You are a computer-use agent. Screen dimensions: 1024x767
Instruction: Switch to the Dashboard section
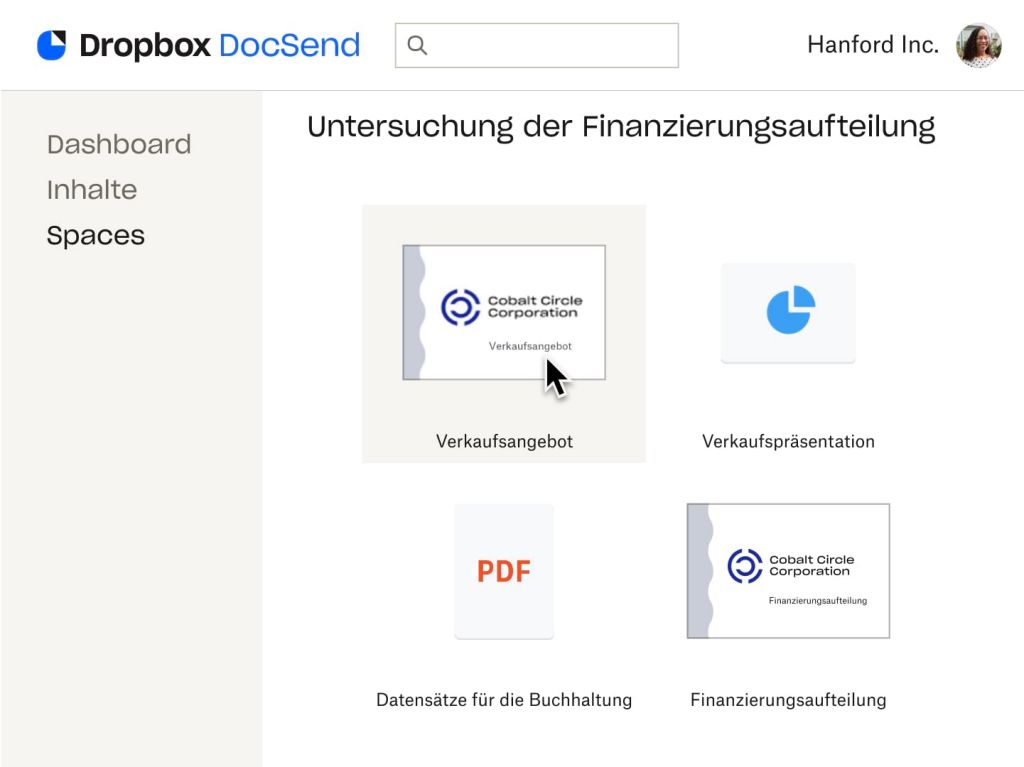(x=119, y=144)
